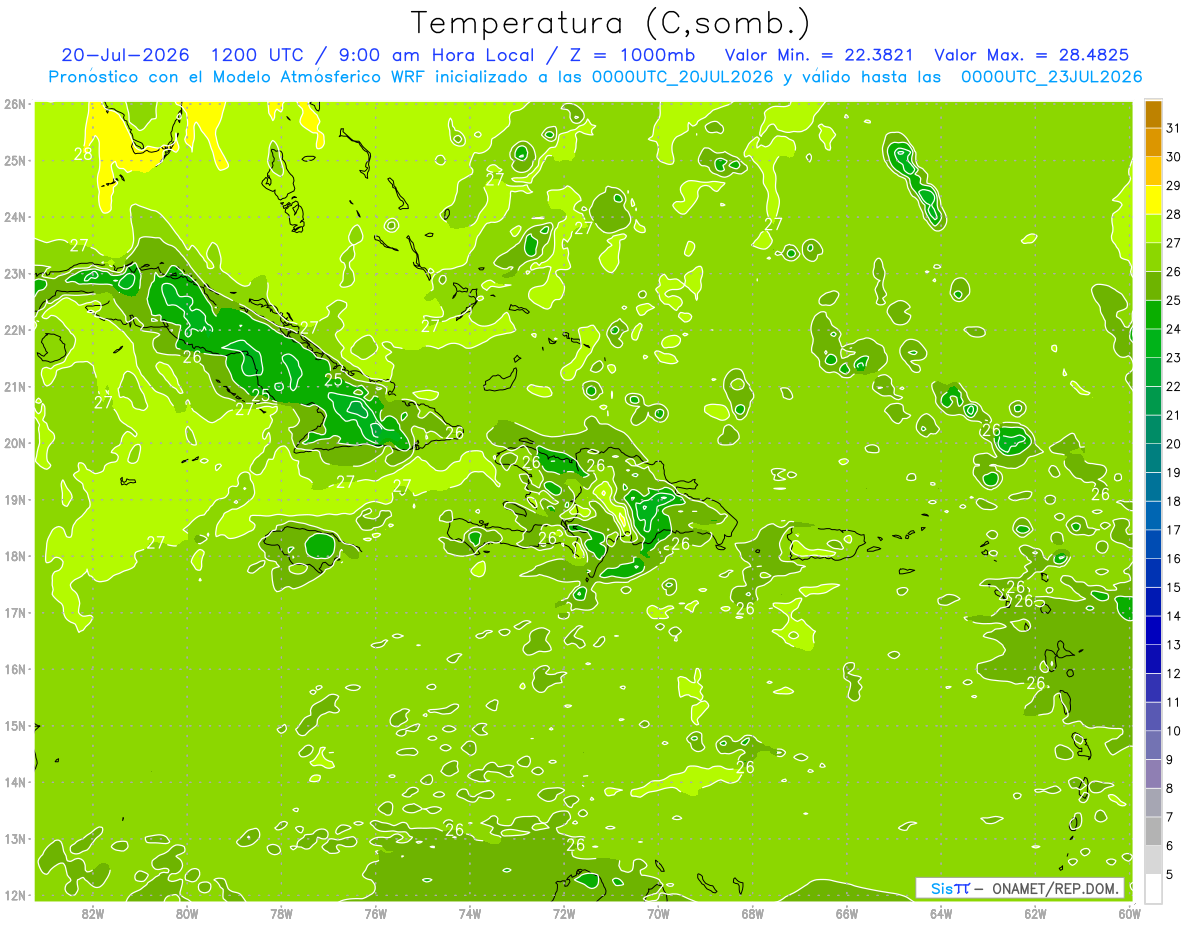Click the dark blue color bar segment between 13 and 14
The height and width of the screenshot is (927, 1200).
[1153, 630]
